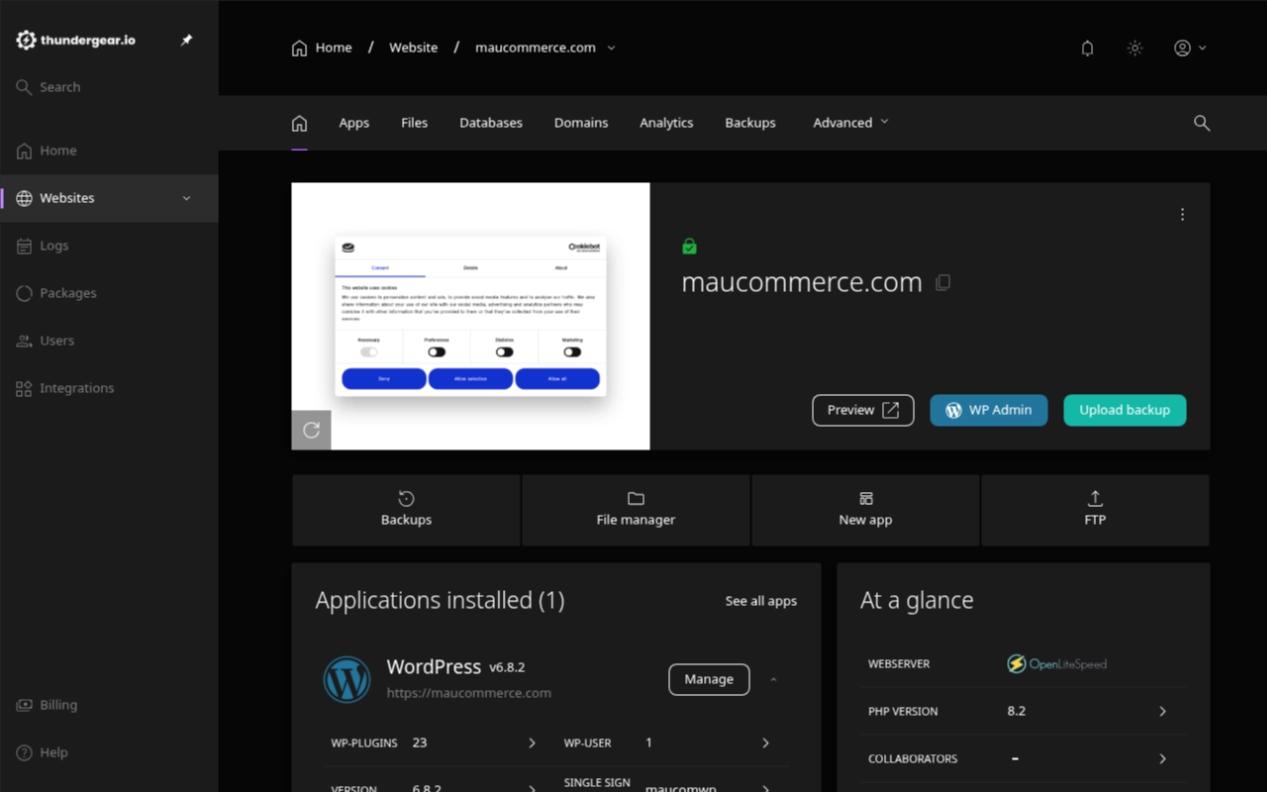Expand the maucommerce.com breadcrumb dropdown
This screenshot has width=1267, height=792.
point(611,48)
